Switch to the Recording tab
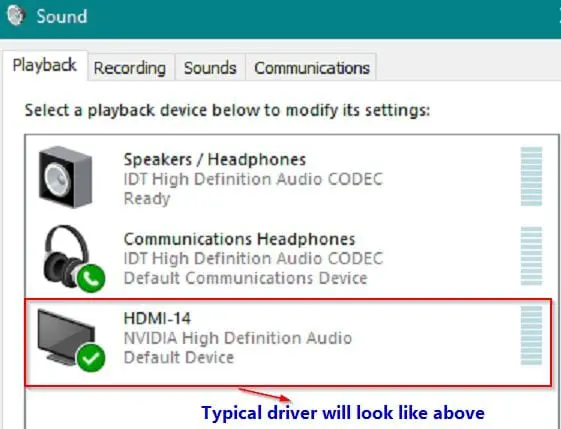The width and height of the screenshot is (561, 429). click(130, 68)
